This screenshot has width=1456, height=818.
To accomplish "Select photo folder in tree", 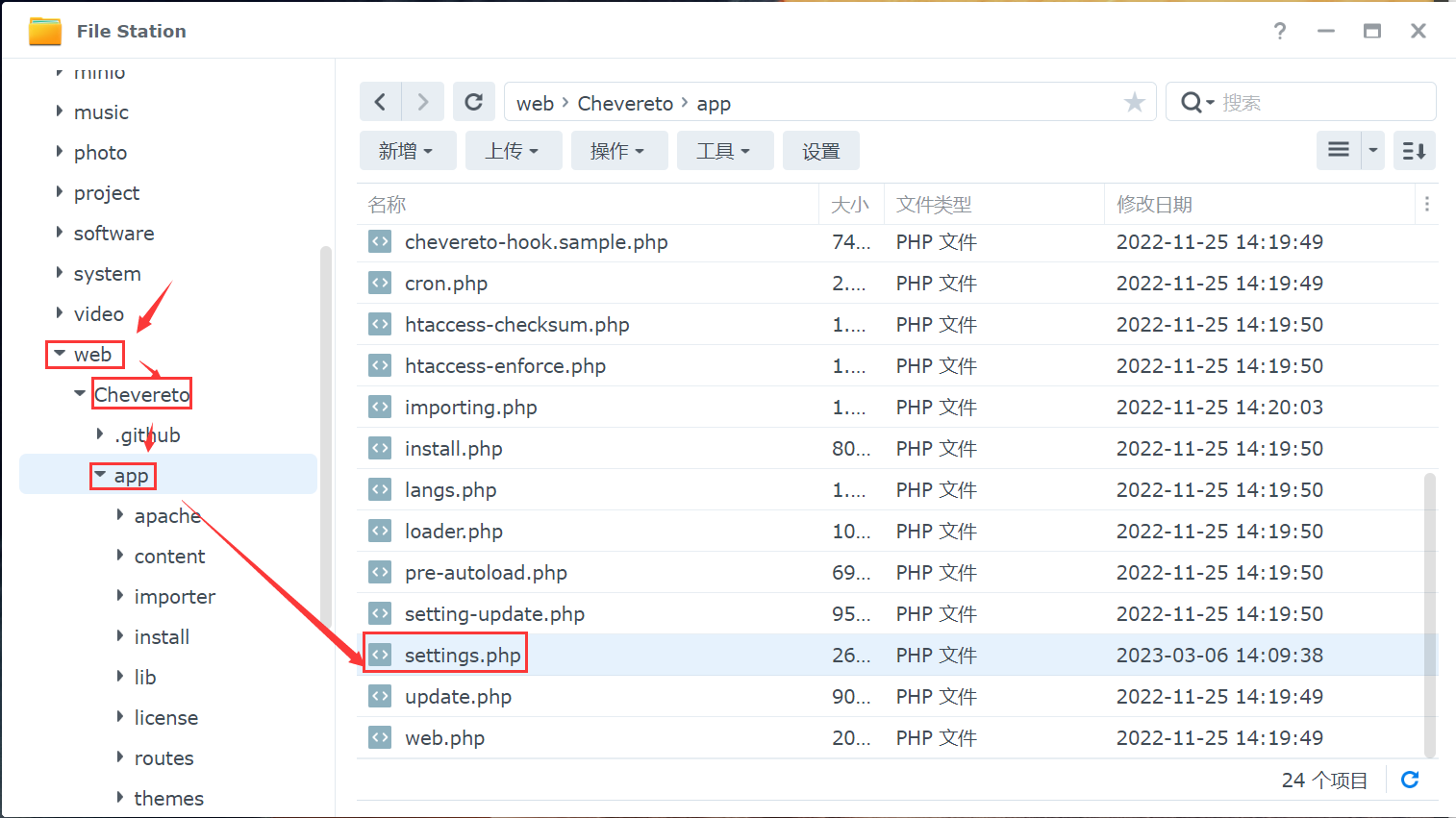I will pos(100,153).
